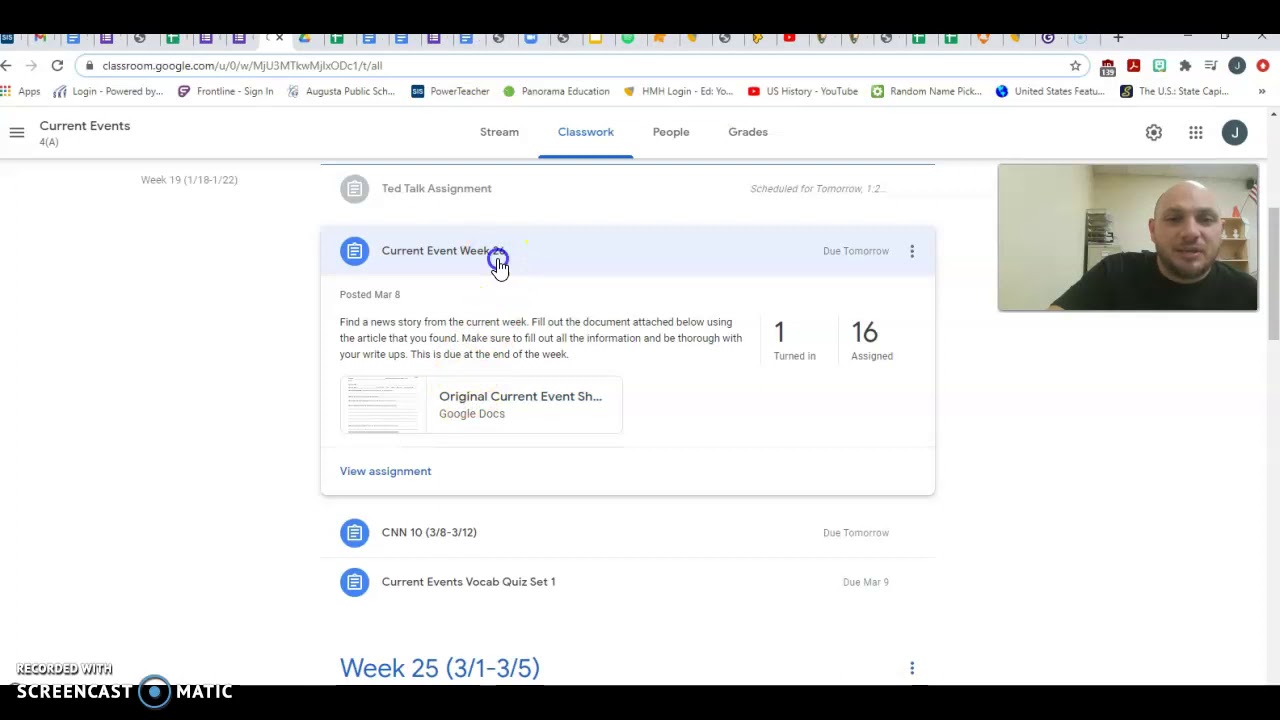Screen dimensions: 1280x720
Task: Open more options for Week 25 topic
Action: coord(912,668)
